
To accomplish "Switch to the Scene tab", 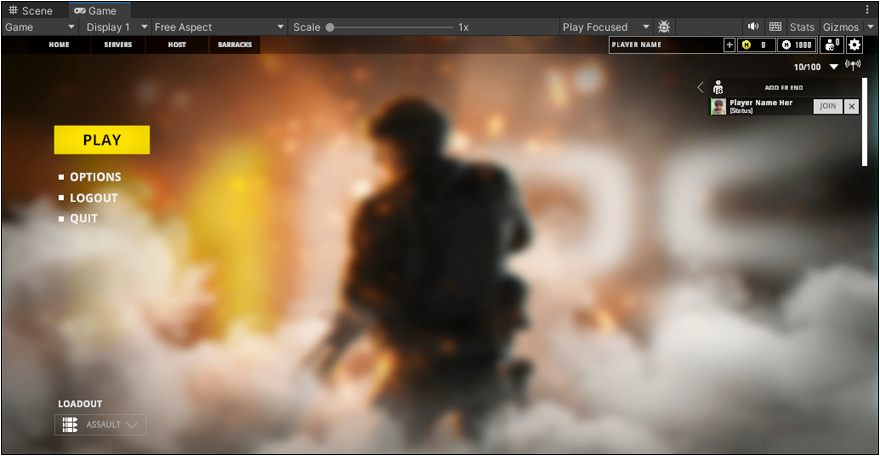I will 30,10.
